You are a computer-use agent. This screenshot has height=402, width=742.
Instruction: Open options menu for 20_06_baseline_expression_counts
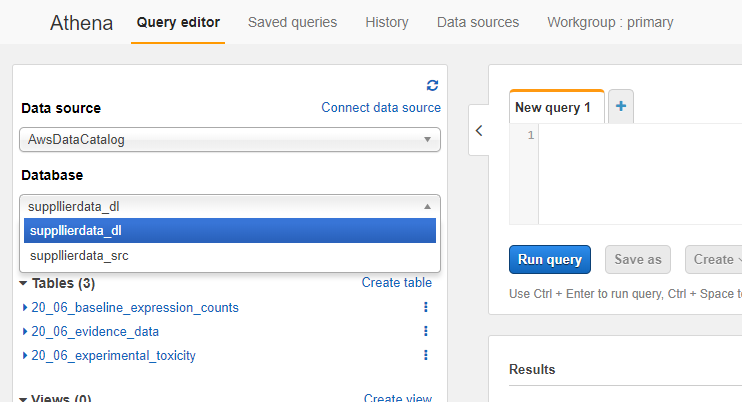(x=426, y=307)
